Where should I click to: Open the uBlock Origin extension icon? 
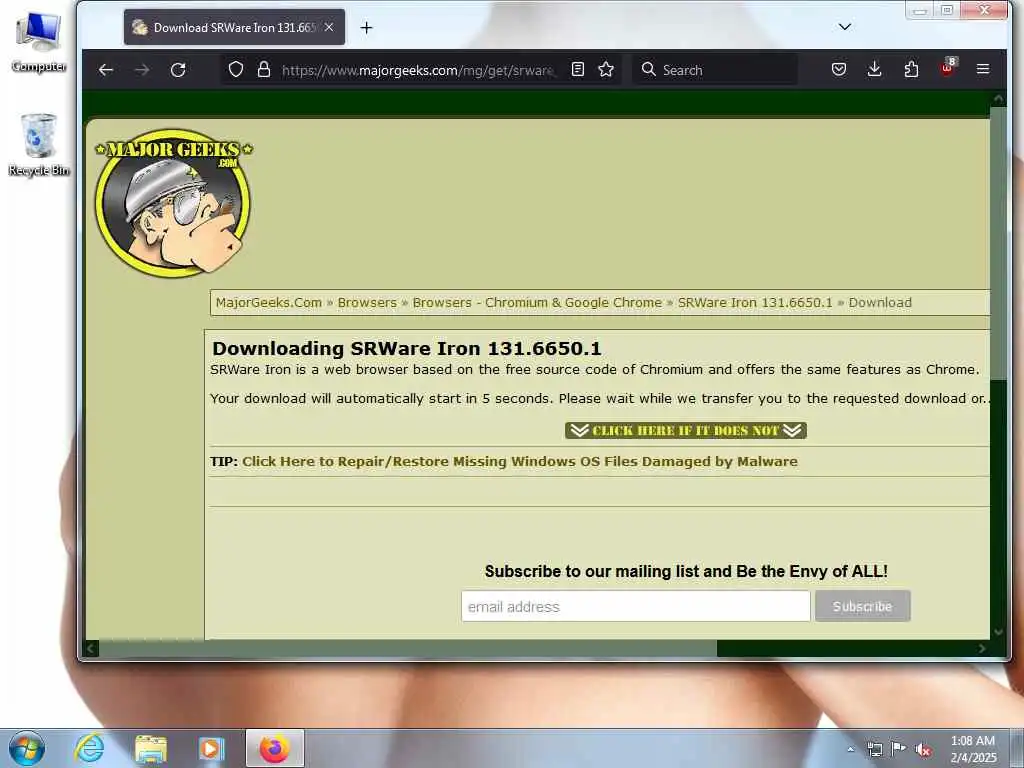tap(947, 68)
